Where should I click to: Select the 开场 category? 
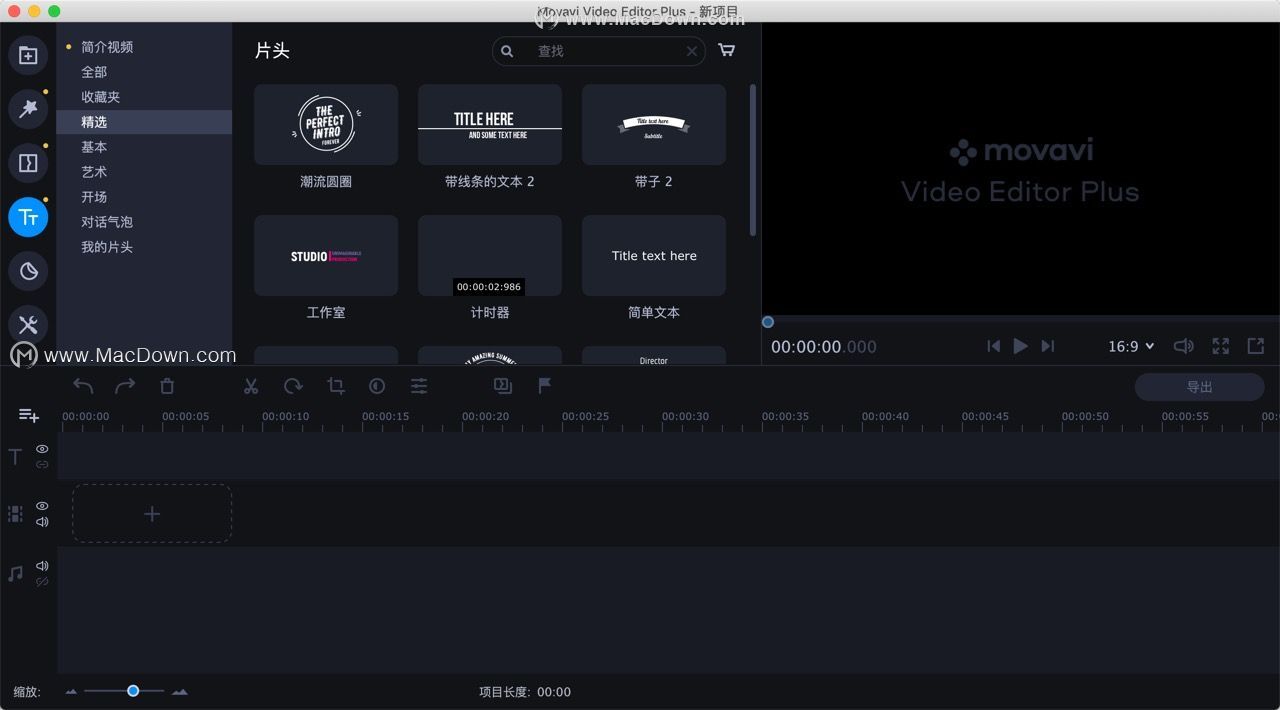pos(94,197)
